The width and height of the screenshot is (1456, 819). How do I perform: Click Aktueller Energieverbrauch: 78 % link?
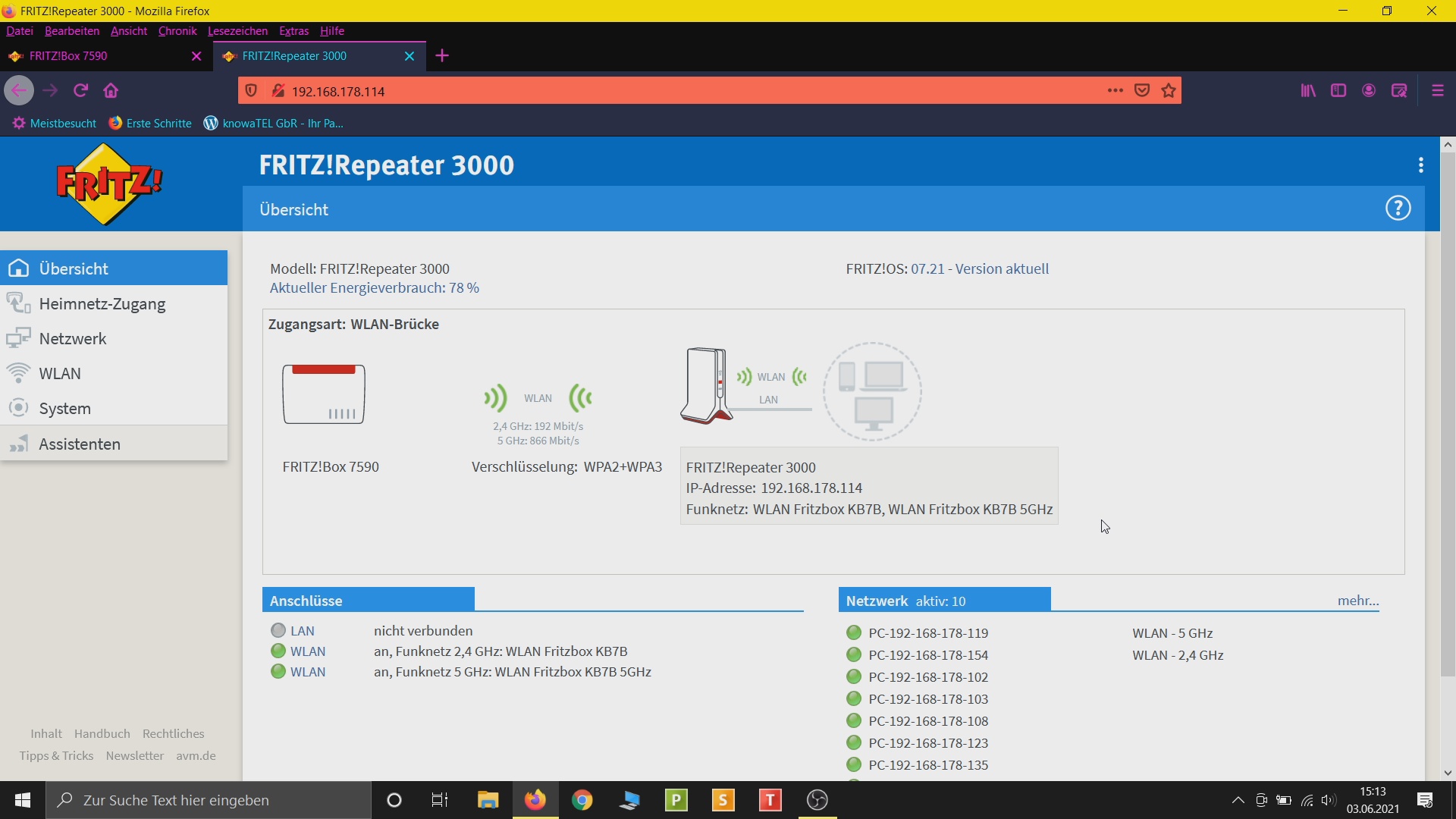pyautogui.click(x=375, y=288)
